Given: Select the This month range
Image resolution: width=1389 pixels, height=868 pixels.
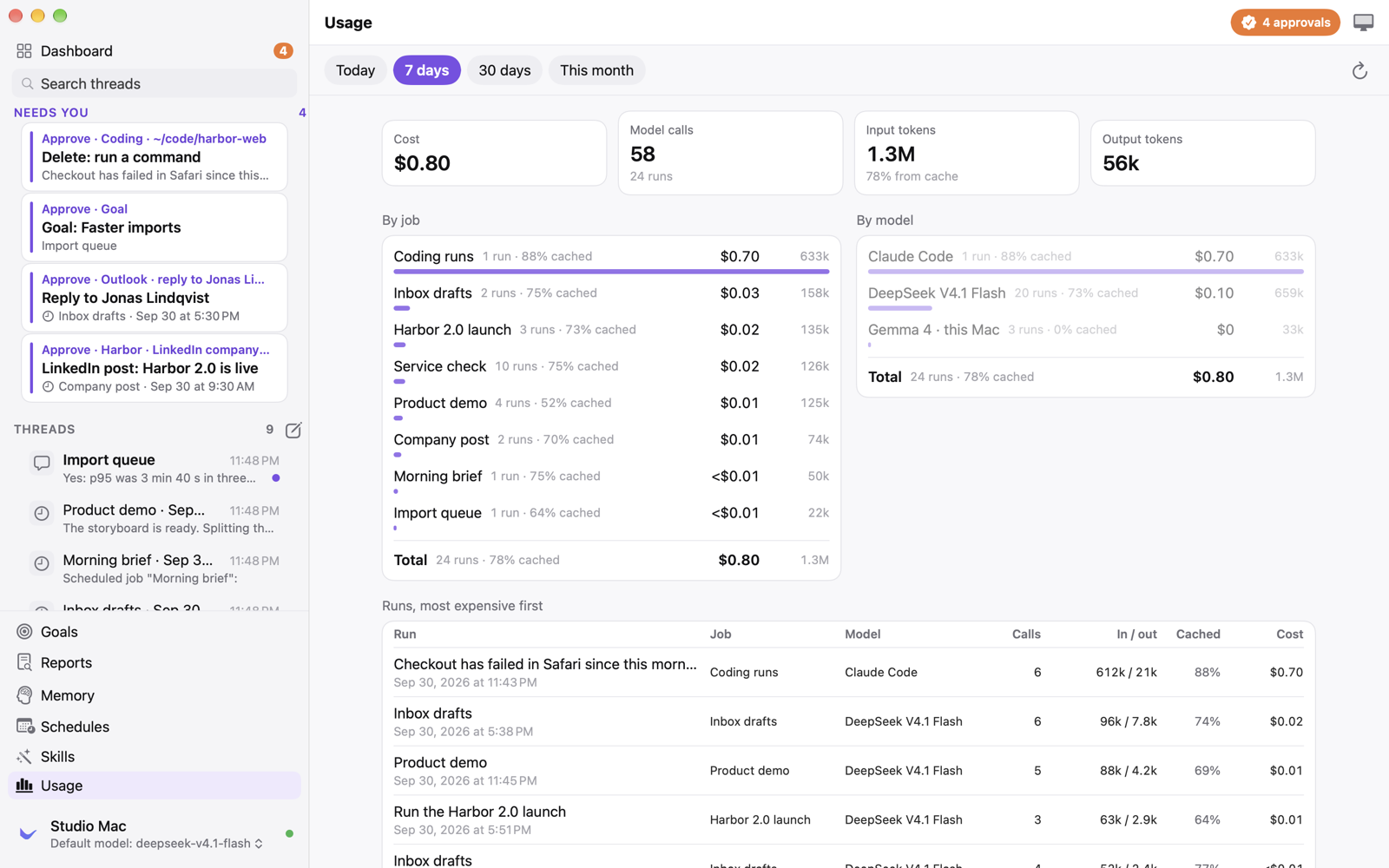Looking at the screenshot, I should [x=596, y=70].
